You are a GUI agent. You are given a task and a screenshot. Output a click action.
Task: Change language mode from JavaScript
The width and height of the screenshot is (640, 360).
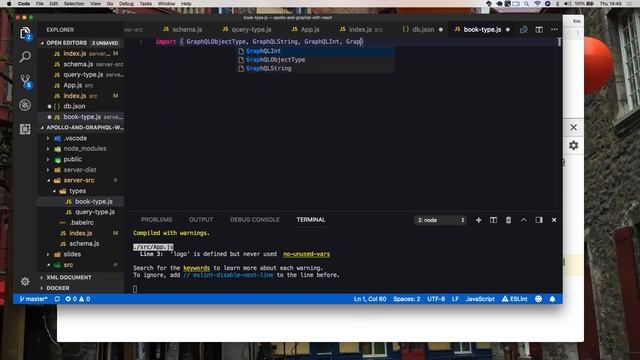(x=480, y=299)
